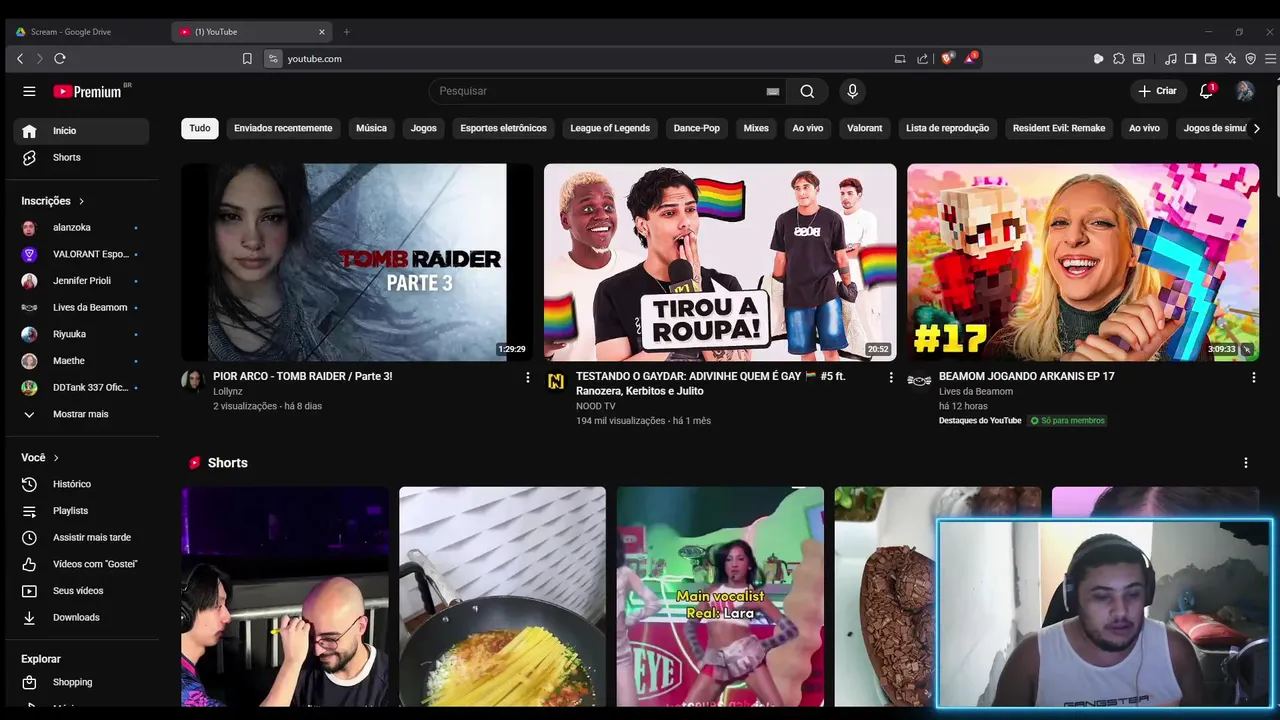Open Shopping under Explorar
This screenshot has height=720, width=1280.
81,682
